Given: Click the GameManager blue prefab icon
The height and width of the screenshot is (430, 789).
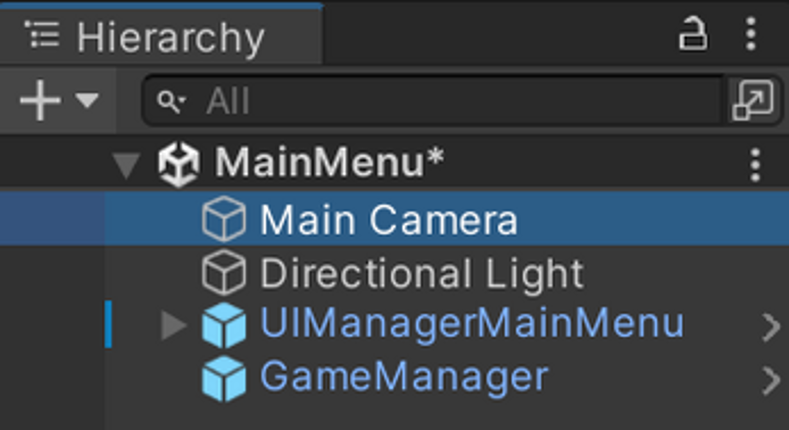Looking at the screenshot, I should pos(224,379).
